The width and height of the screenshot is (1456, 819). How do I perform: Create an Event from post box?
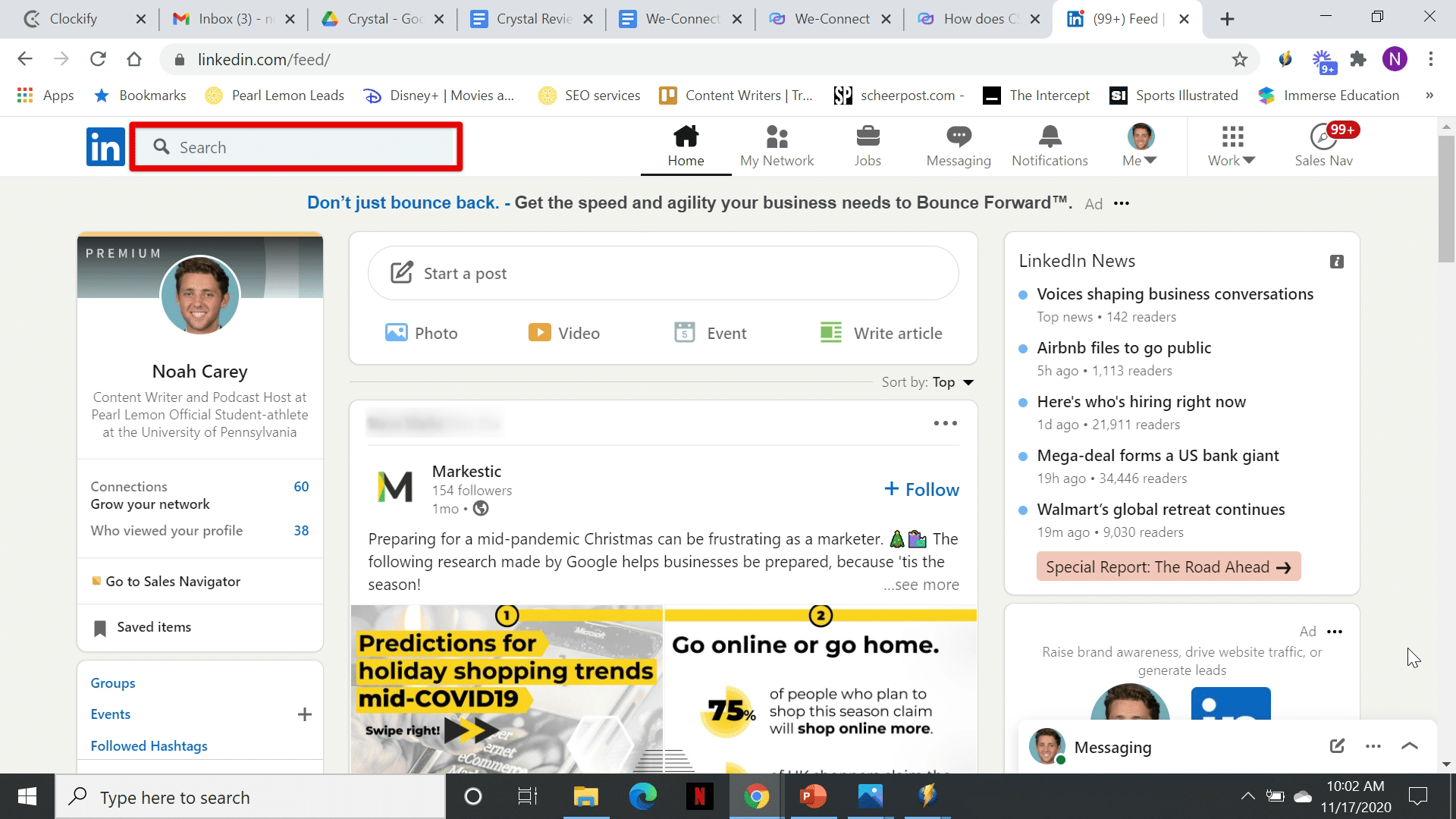(x=710, y=333)
